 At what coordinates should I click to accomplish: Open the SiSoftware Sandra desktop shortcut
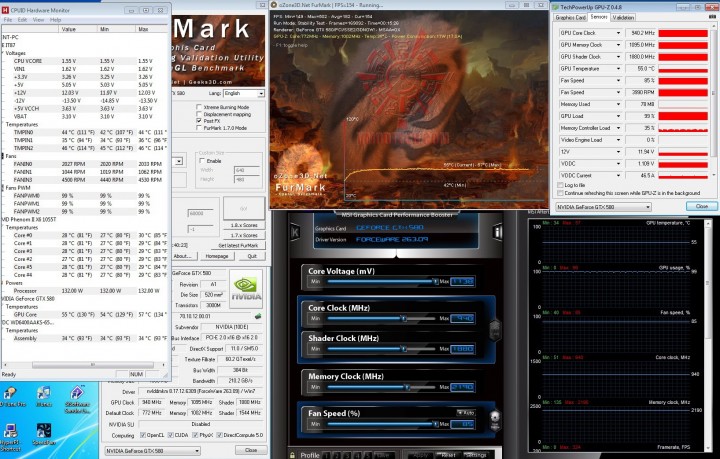point(77,398)
